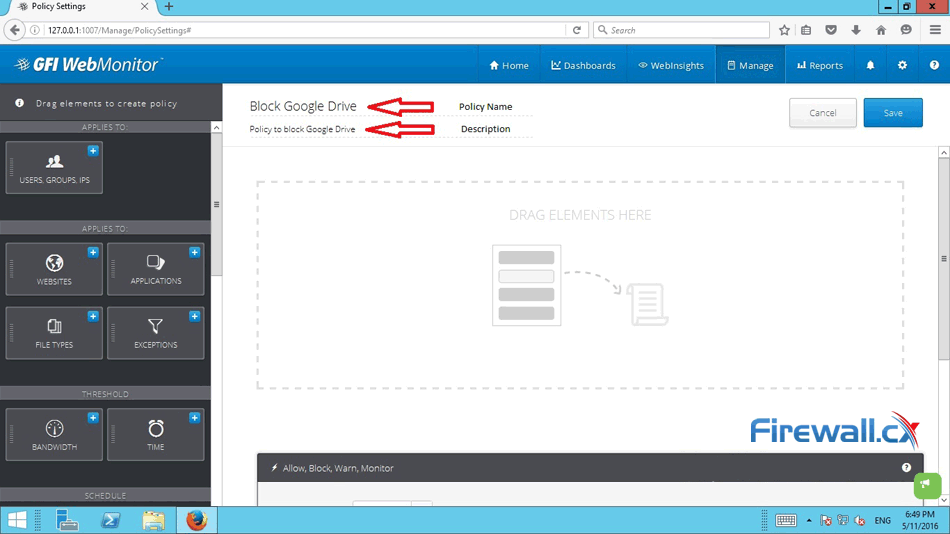Click the sidebar scroll up arrow

[x=216, y=127]
